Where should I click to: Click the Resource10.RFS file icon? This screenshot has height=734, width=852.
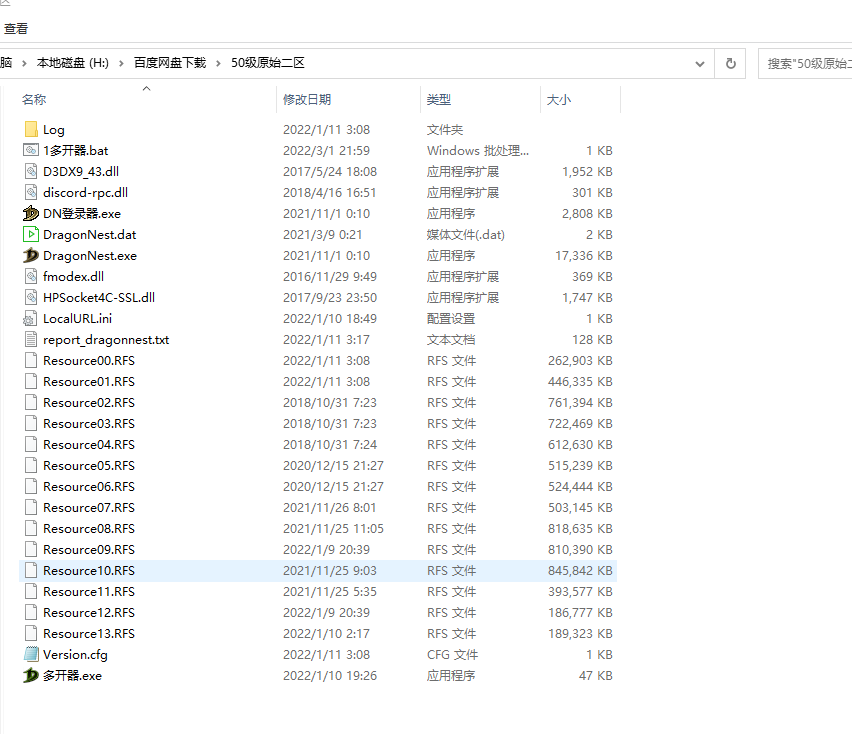coord(31,570)
